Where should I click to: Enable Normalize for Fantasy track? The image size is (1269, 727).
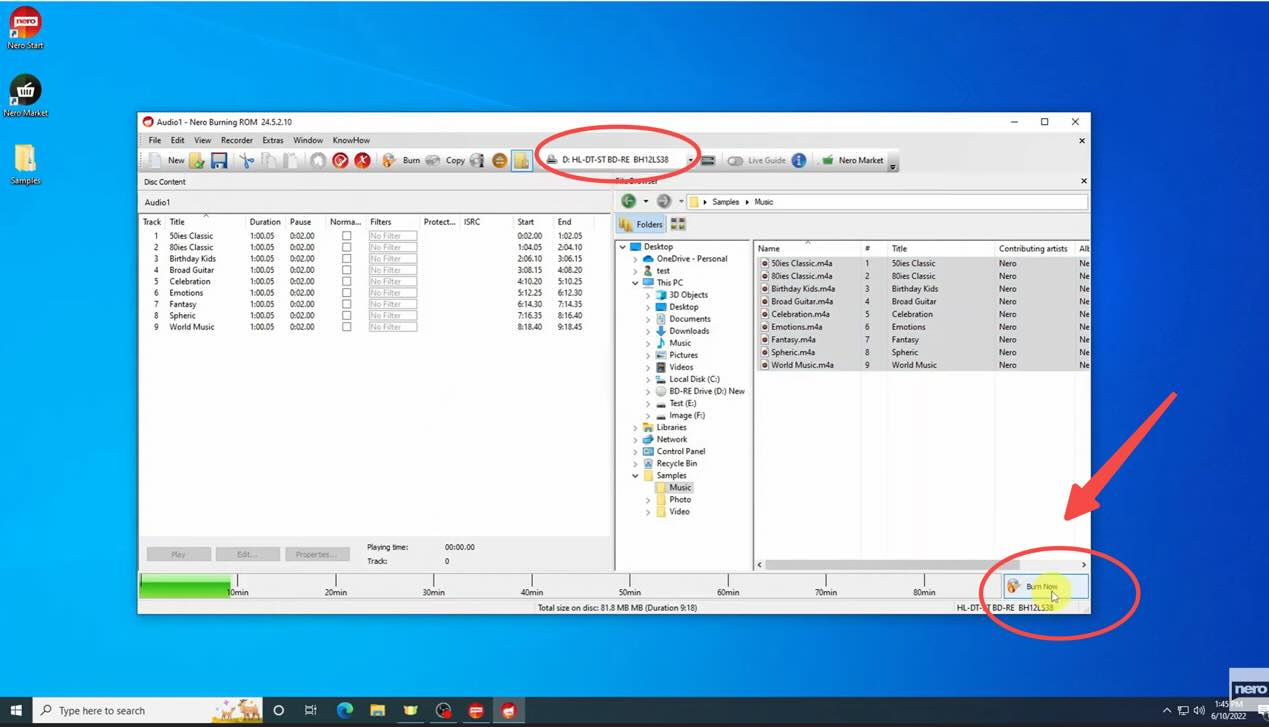click(347, 304)
